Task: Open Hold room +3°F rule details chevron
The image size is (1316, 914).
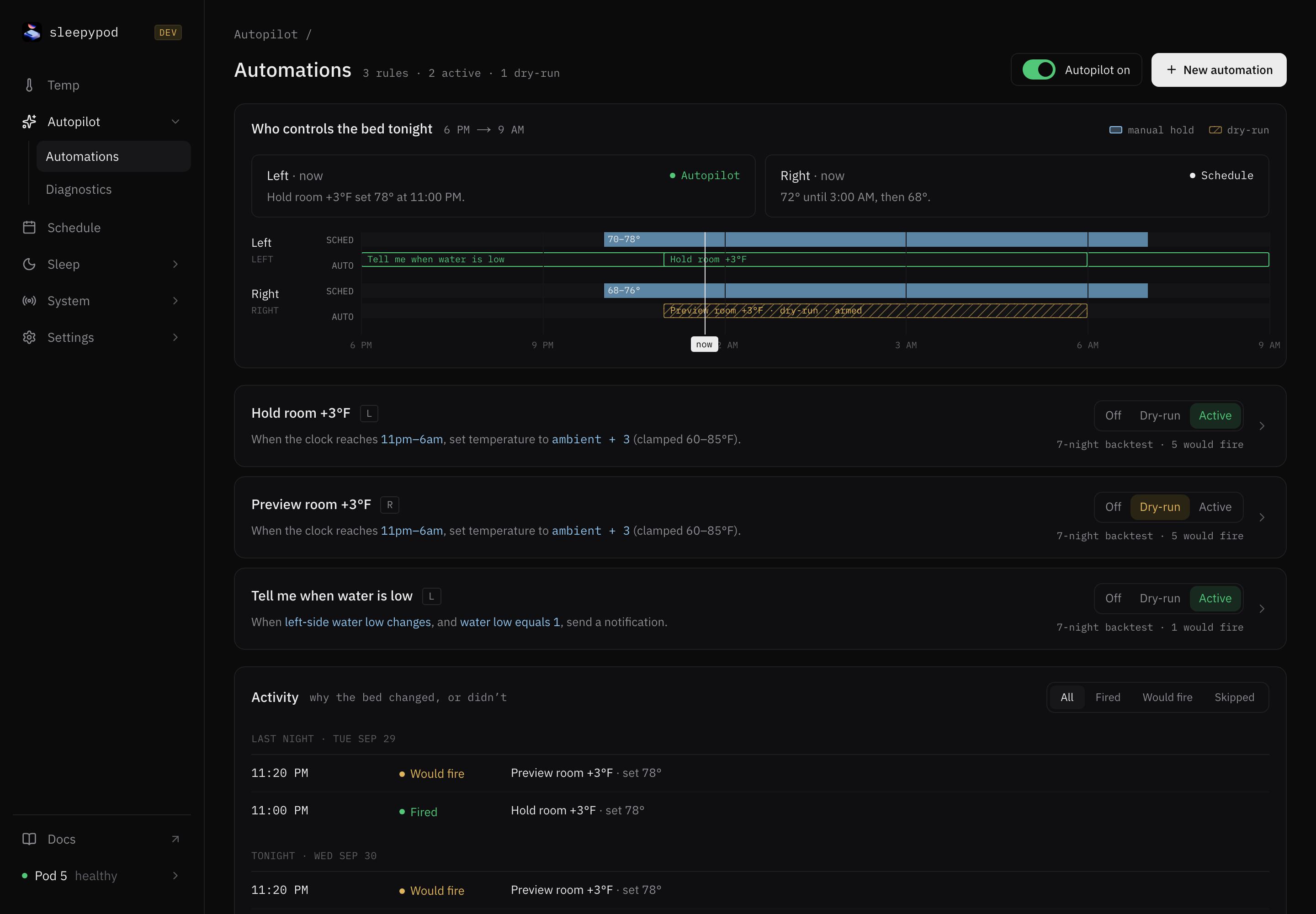Action: [x=1262, y=426]
